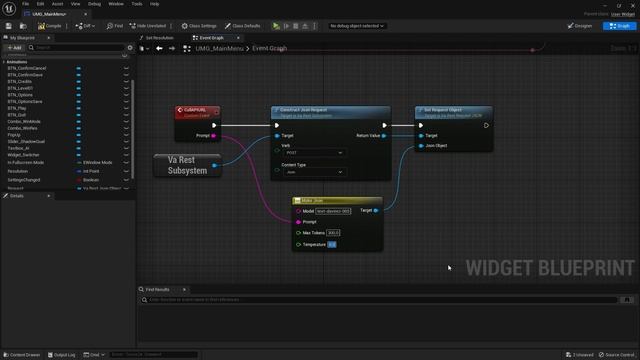Toggle visibility of BTN_ConfirmCancel variable

[126, 68]
